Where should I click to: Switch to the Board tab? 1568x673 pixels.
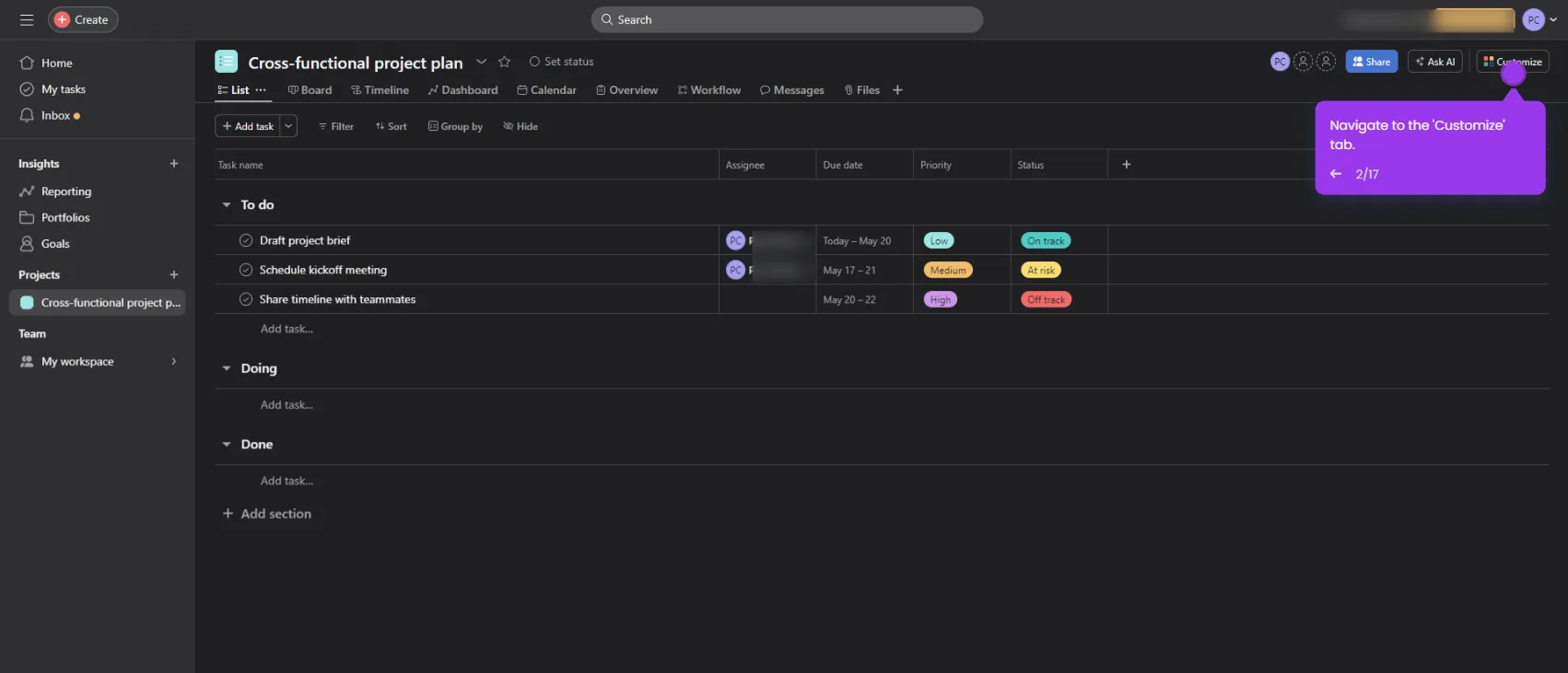tap(310, 90)
